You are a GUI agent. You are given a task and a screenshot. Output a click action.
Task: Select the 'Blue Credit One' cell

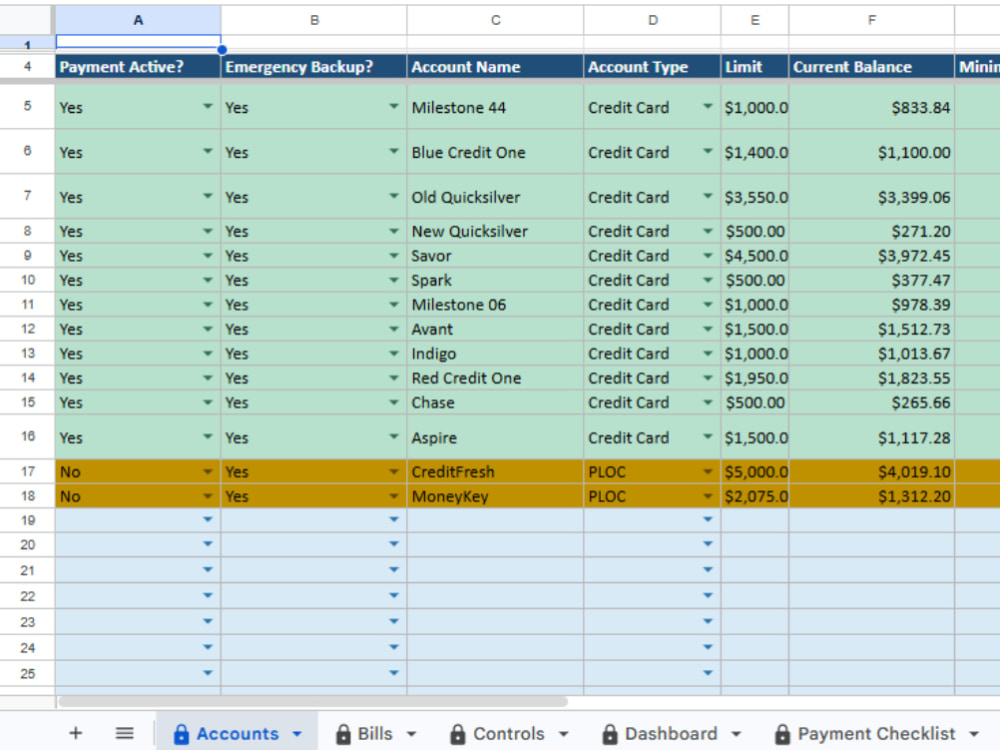pyautogui.click(x=495, y=152)
